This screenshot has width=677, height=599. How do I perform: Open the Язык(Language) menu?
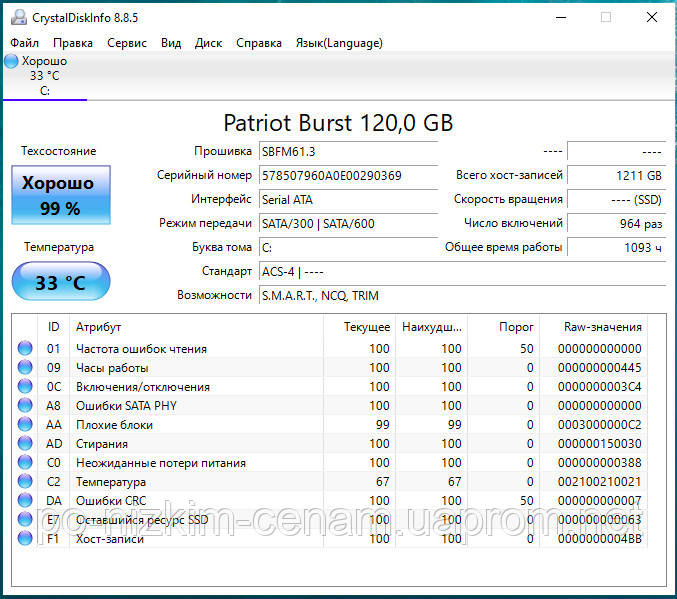(x=339, y=43)
